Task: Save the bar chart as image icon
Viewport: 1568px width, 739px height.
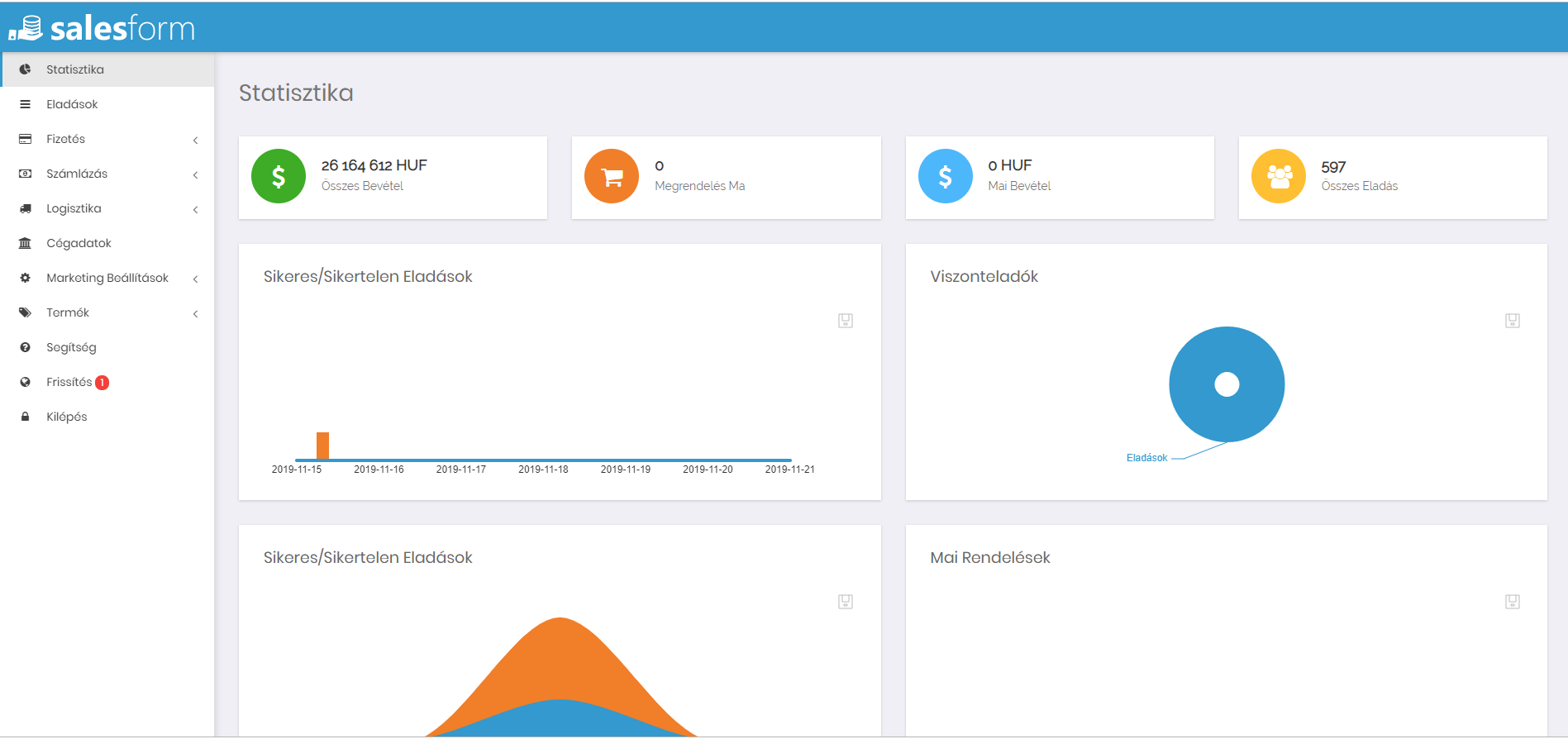Action: (845, 321)
